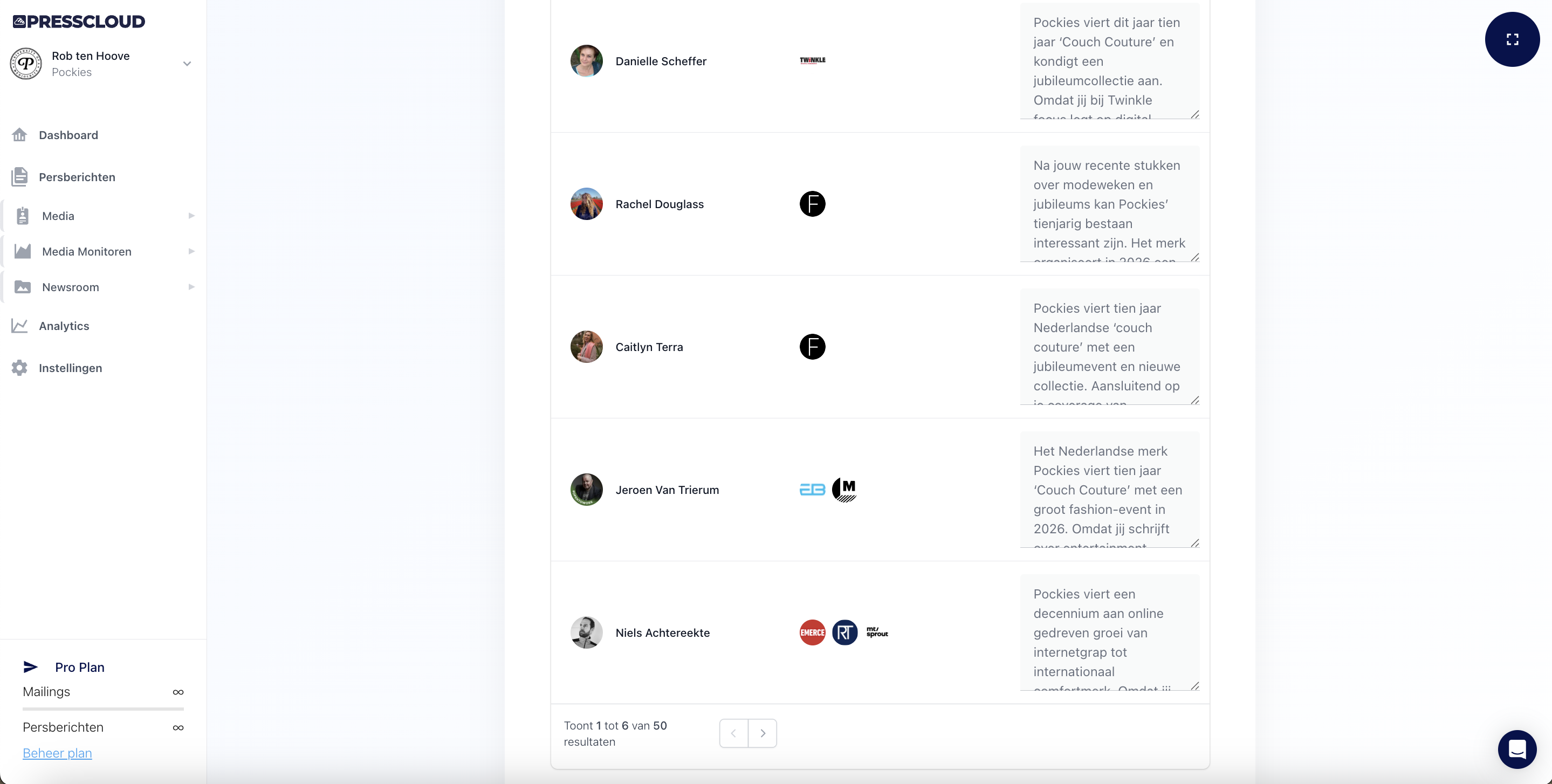
Task: Click the MT/Sprout logo icon
Action: pyautogui.click(x=877, y=632)
